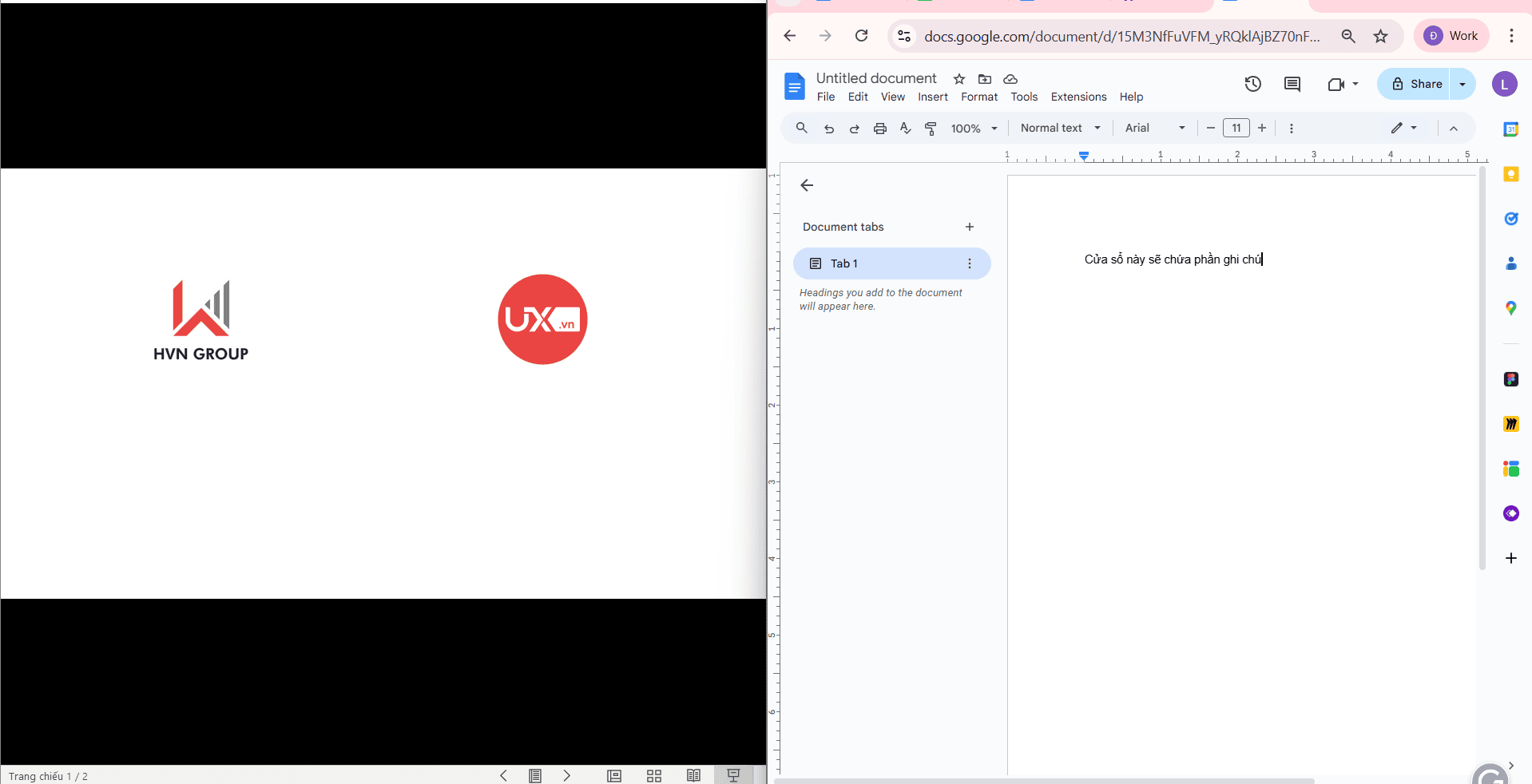Switch the slides viewer to presentation mode

coord(732,775)
